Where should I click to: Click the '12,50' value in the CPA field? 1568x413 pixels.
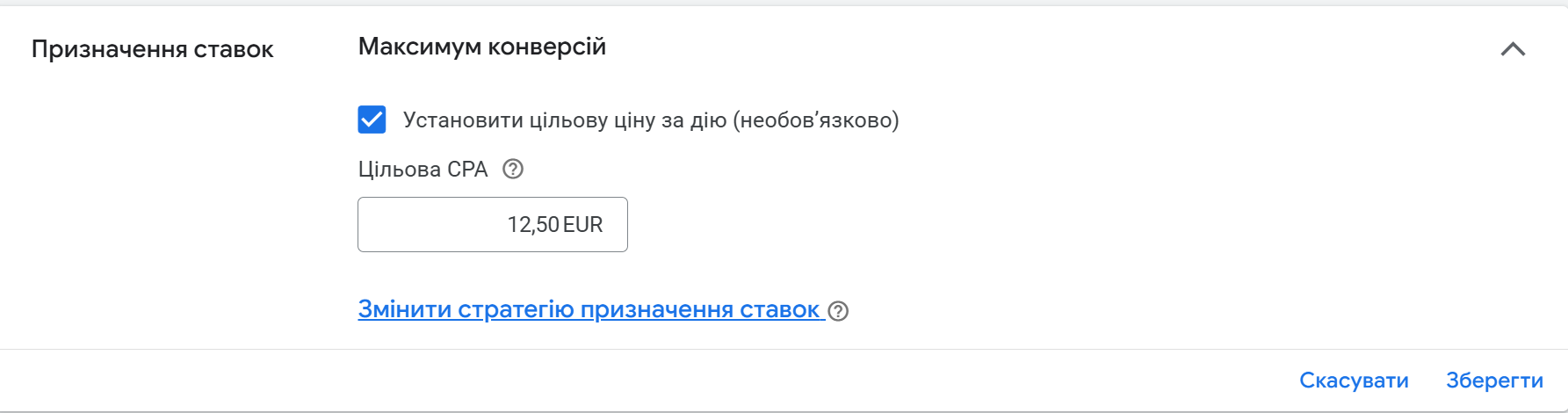532,225
